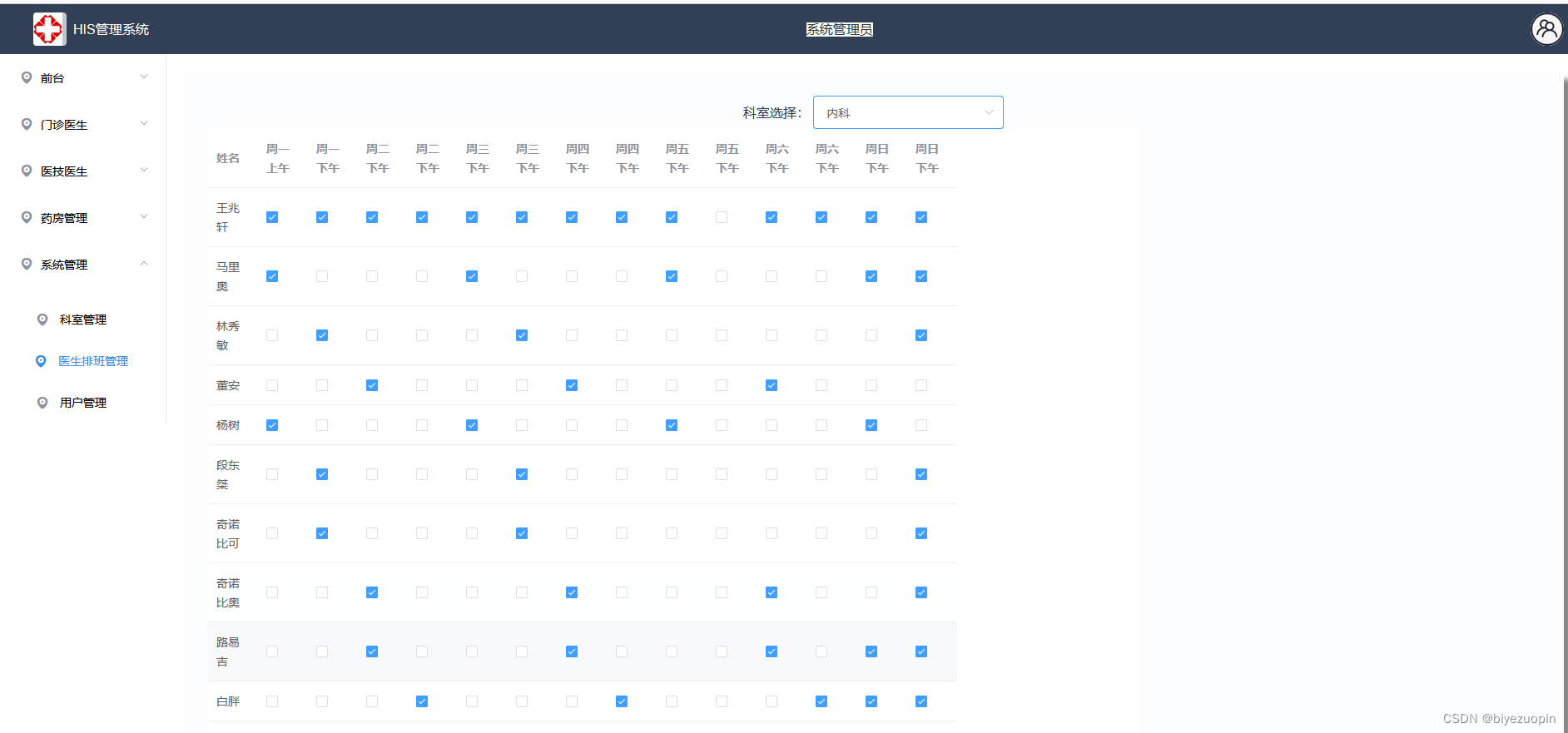Image resolution: width=1568 pixels, height=733 pixels.
Task: Click the name 奇诺比可 in the table
Action: point(228,533)
